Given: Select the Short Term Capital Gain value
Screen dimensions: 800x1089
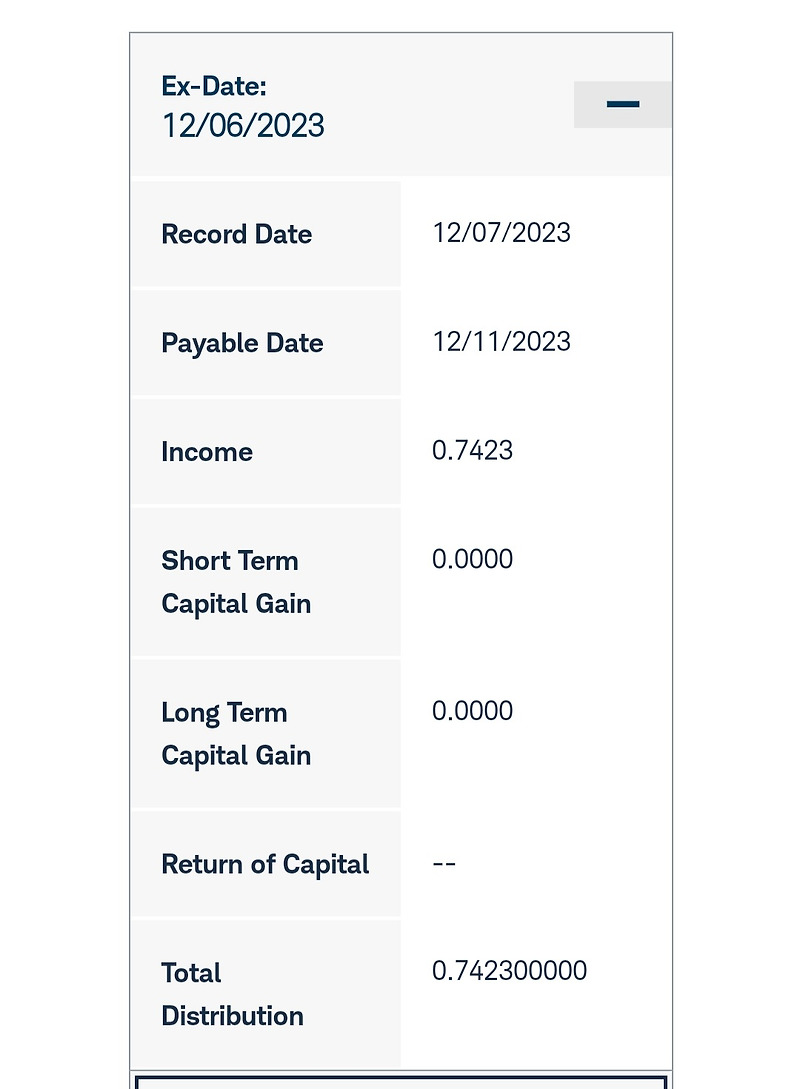Looking at the screenshot, I should 472,559.
